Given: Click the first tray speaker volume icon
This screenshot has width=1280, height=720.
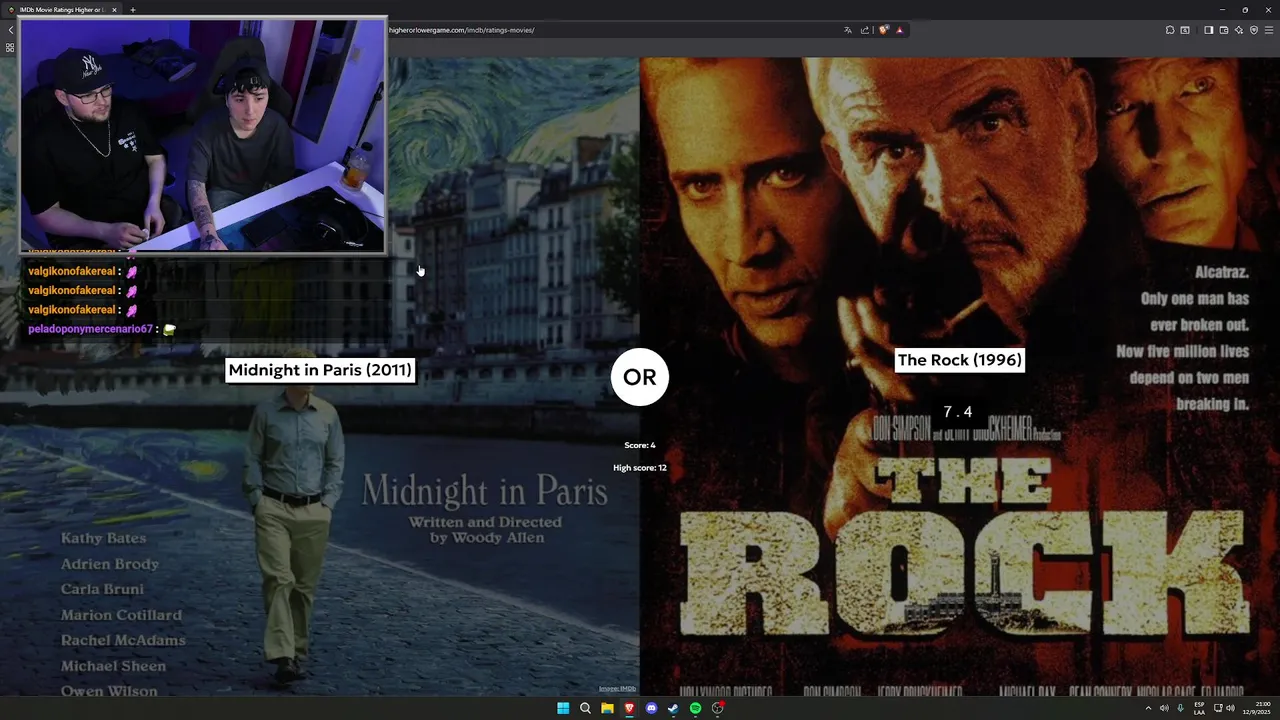Looking at the screenshot, I should 1164,708.
